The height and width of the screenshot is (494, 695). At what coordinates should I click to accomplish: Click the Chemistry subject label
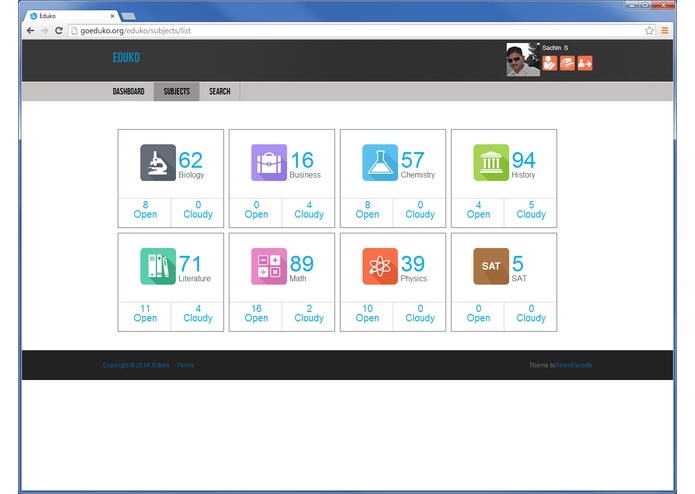click(x=418, y=175)
